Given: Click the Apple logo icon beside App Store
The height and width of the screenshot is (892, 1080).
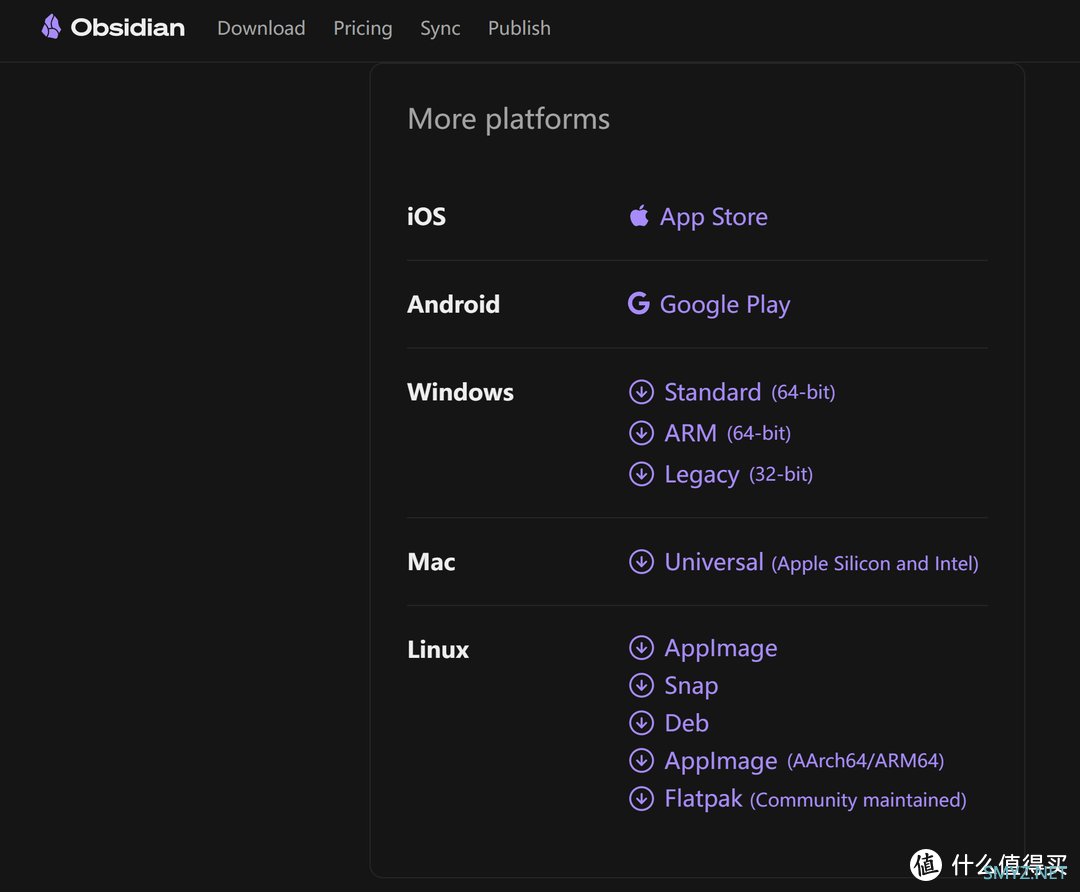Looking at the screenshot, I should [639, 216].
